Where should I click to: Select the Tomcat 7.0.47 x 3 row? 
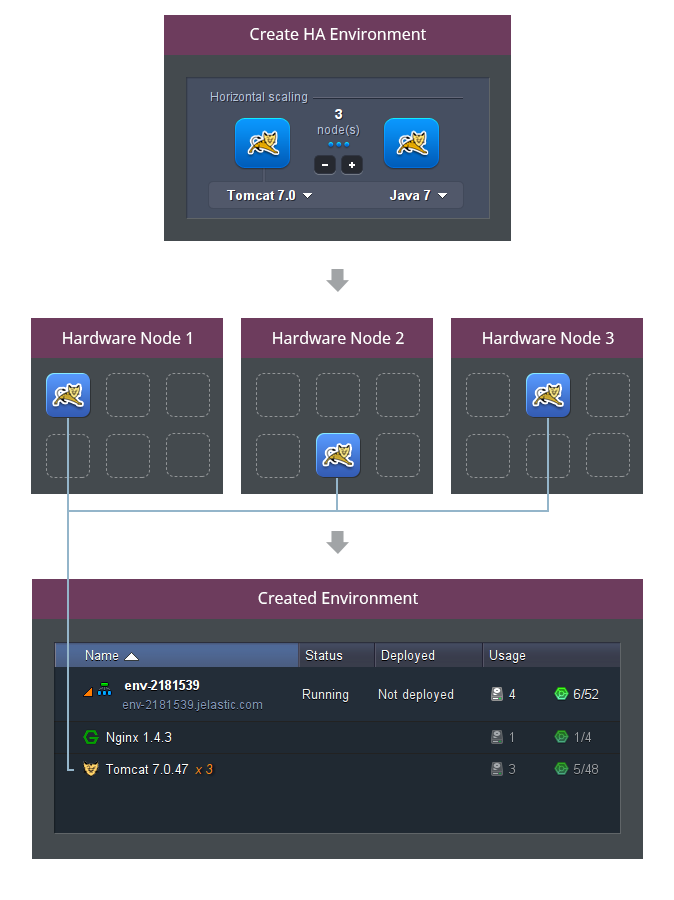pos(338,769)
